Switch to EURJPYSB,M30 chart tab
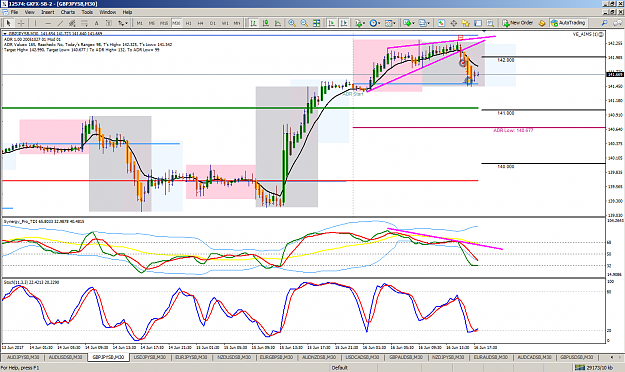The width and height of the screenshot is (625, 372). pos(191,357)
